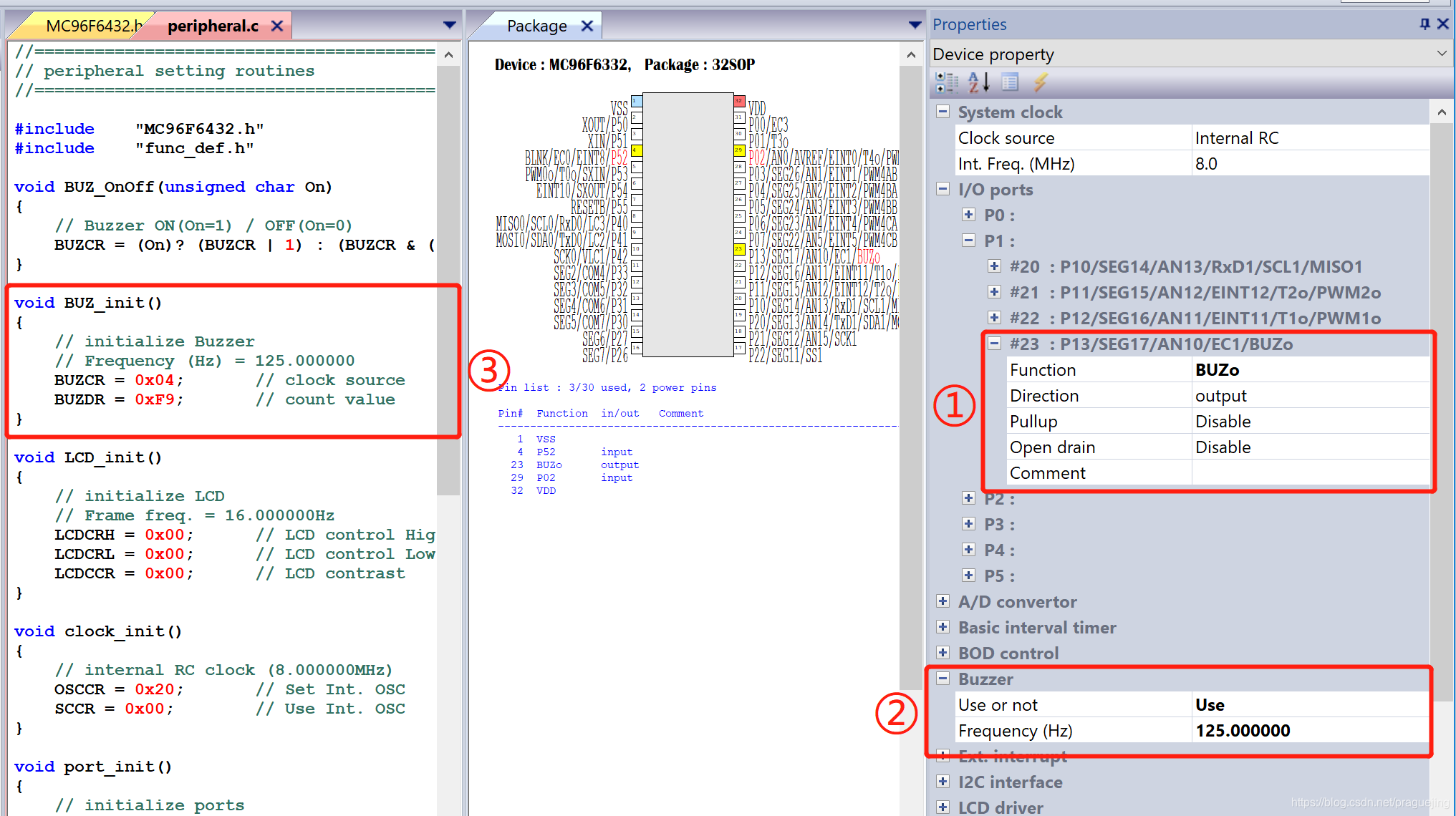Close the peripheral.c tab with its X
This screenshot has width=1456, height=816.
pyautogui.click(x=277, y=26)
